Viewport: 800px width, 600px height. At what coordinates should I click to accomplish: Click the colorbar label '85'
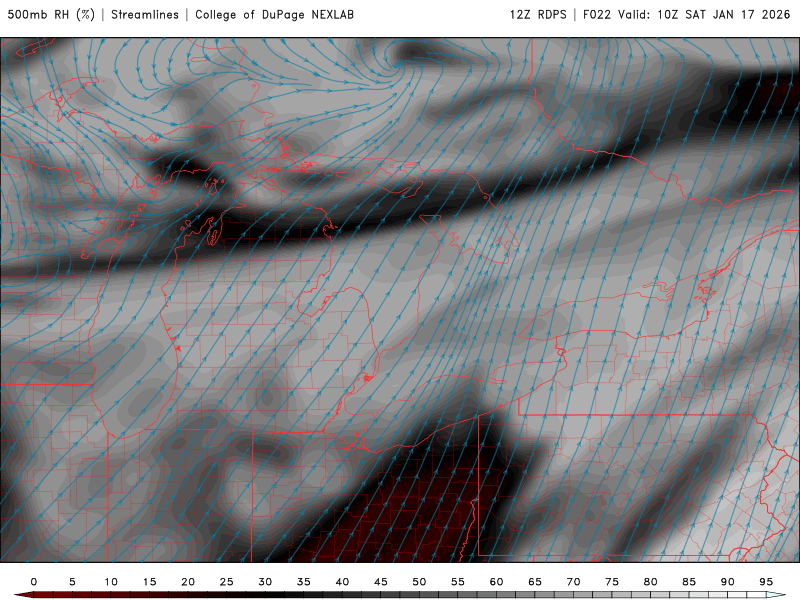pyautogui.click(x=689, y=582)
